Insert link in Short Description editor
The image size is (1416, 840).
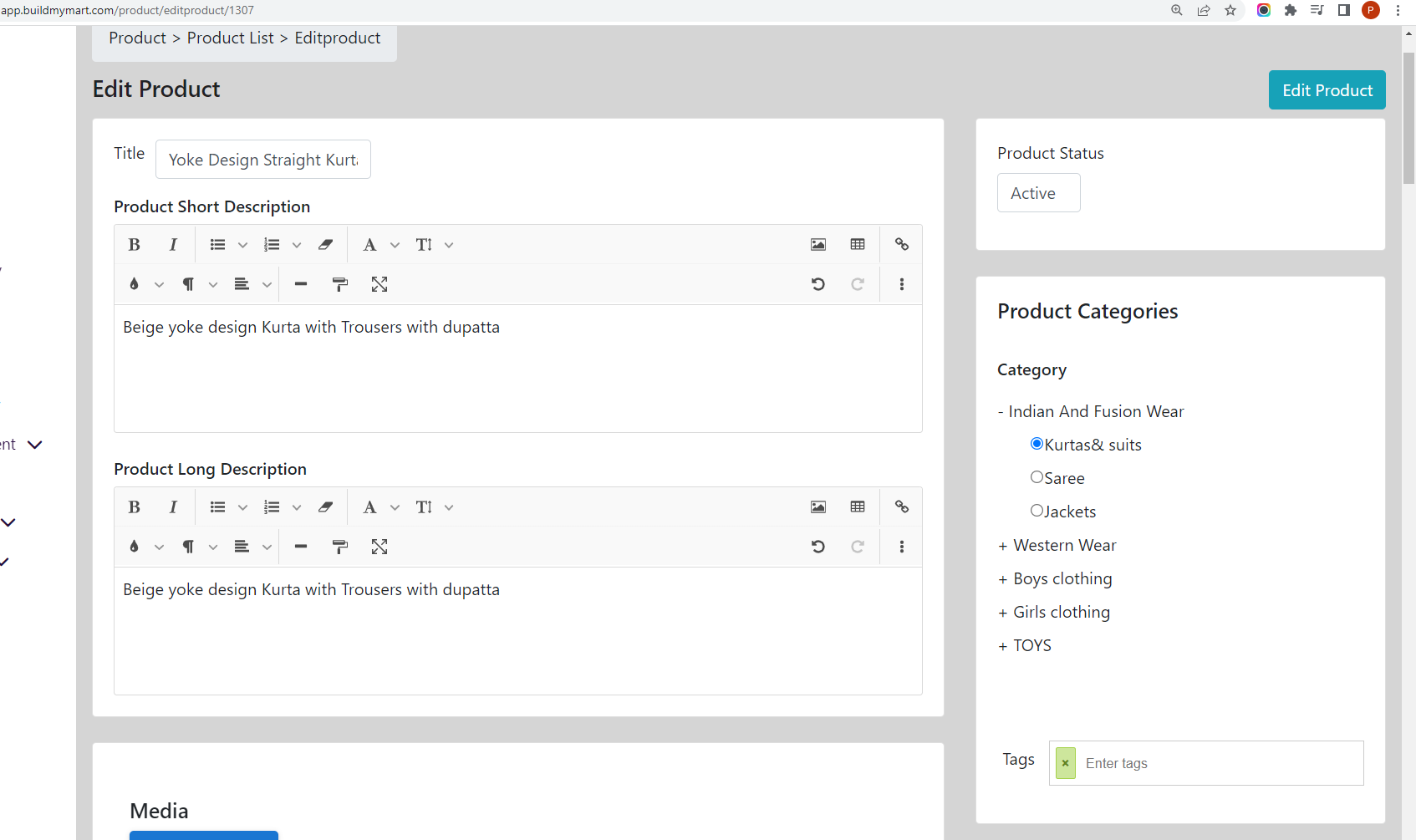point(902,245)
